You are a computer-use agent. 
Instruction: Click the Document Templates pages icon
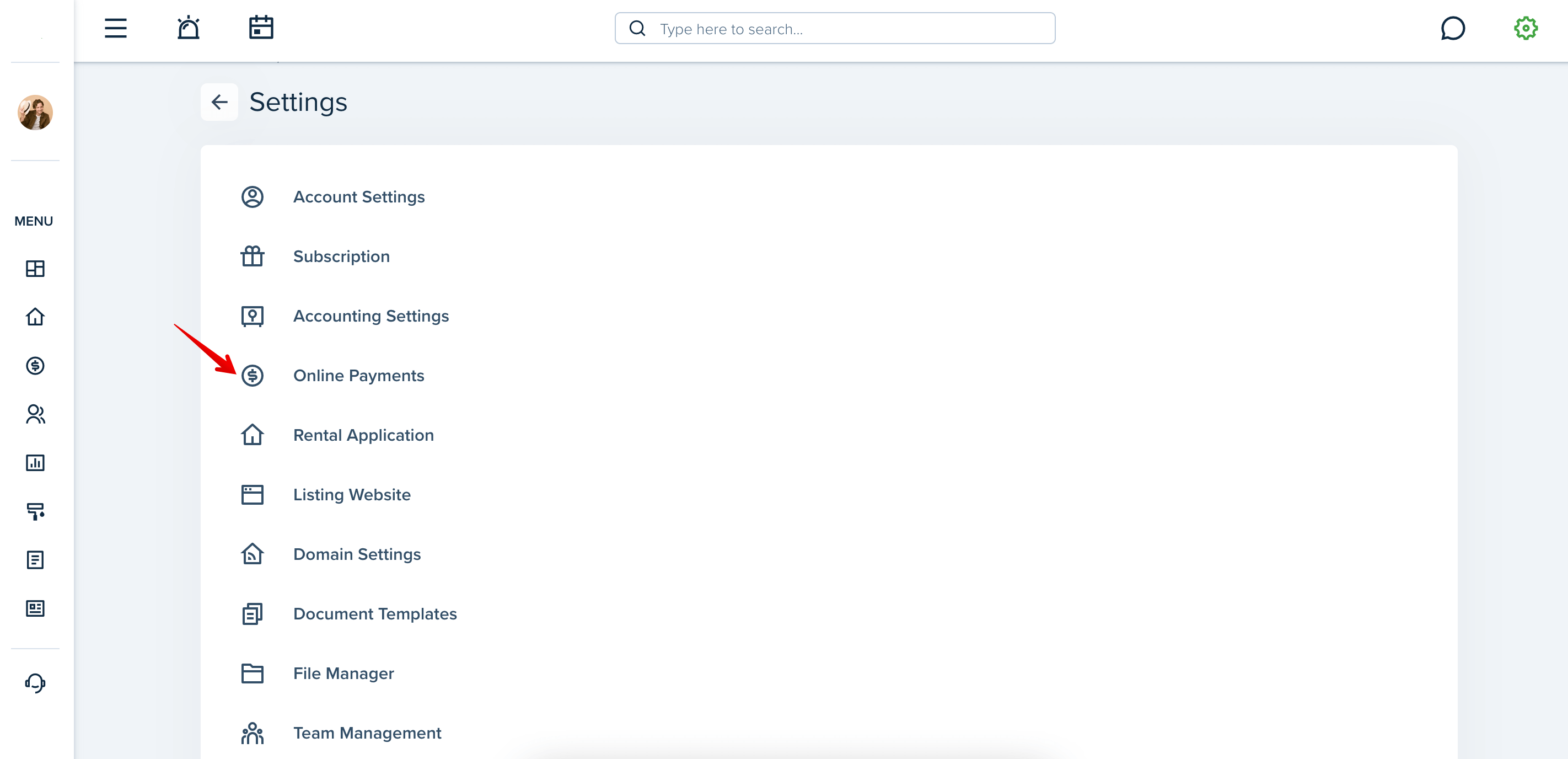click(x=252, y=614)
